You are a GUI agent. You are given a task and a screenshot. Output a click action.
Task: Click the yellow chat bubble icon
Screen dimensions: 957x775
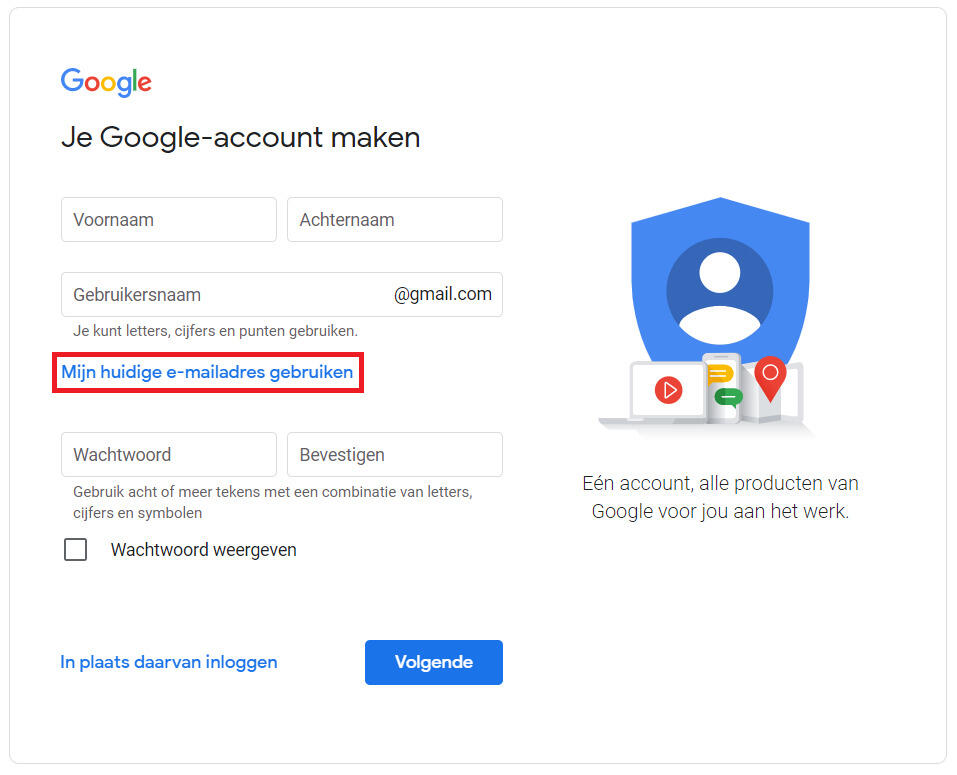[719, 374]
